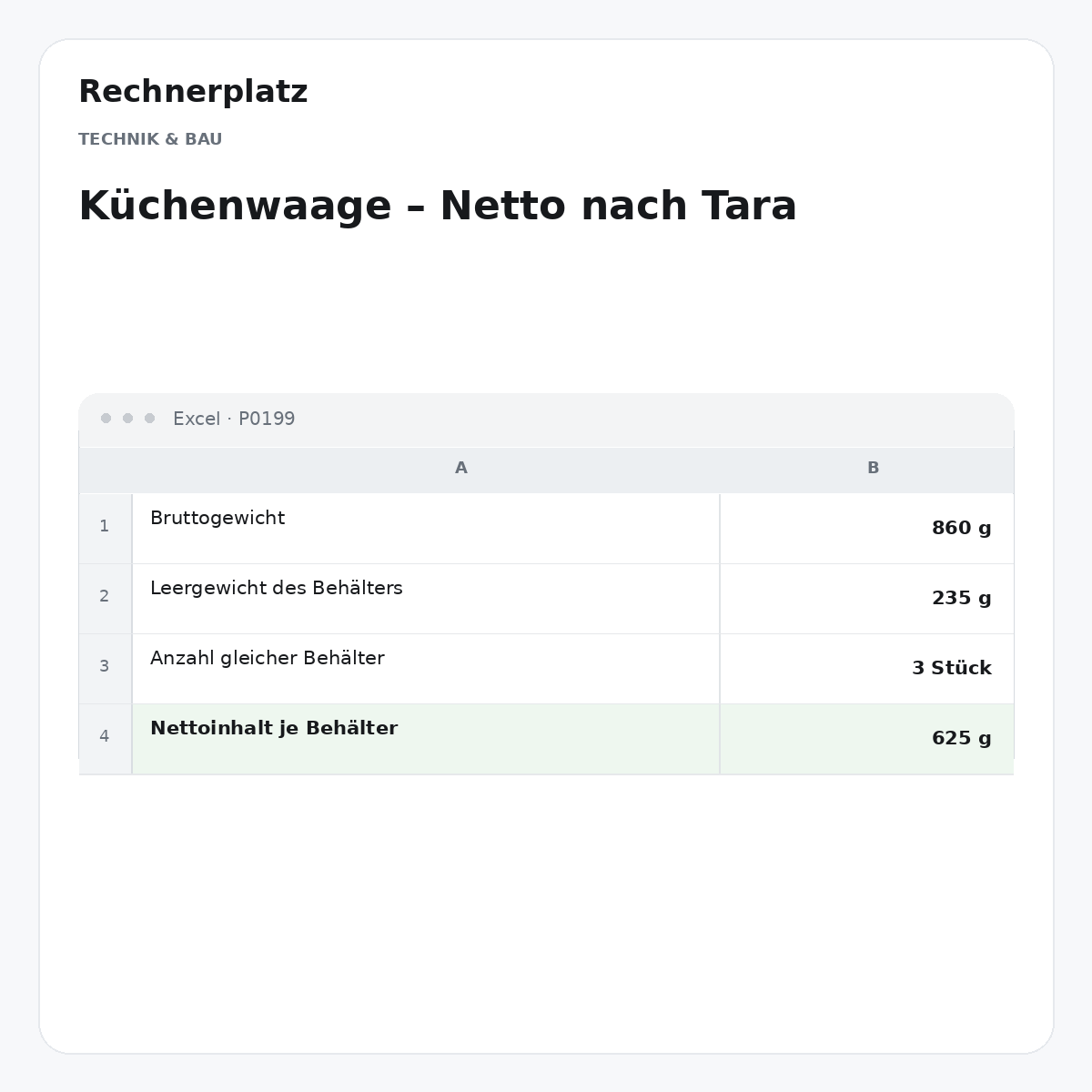This screenshot has width=1092, height=1092.
Task: Click the Leergewicht des Behälters cell
Action: tap(426, 599)
